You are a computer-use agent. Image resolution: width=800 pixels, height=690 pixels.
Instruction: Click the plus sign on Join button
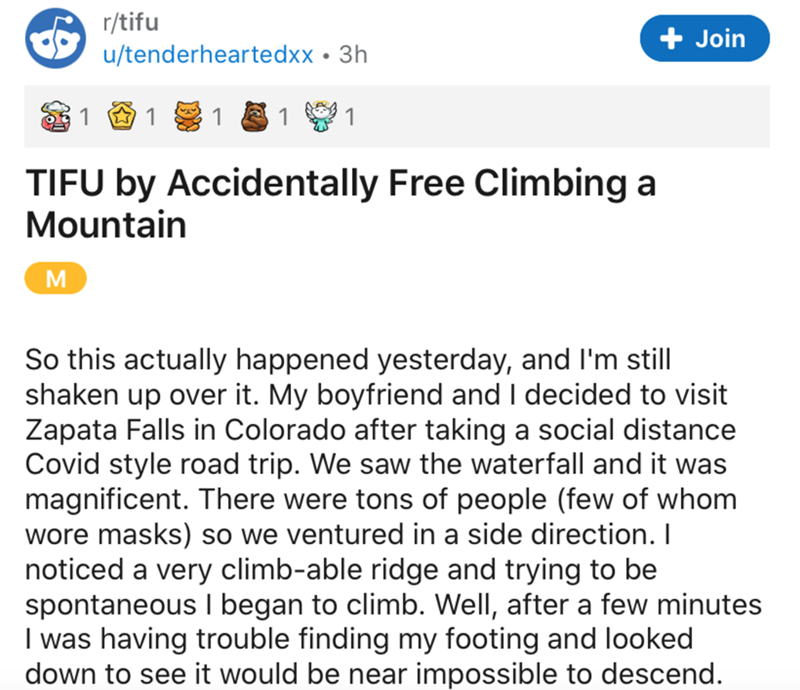(x=668, y=38)
